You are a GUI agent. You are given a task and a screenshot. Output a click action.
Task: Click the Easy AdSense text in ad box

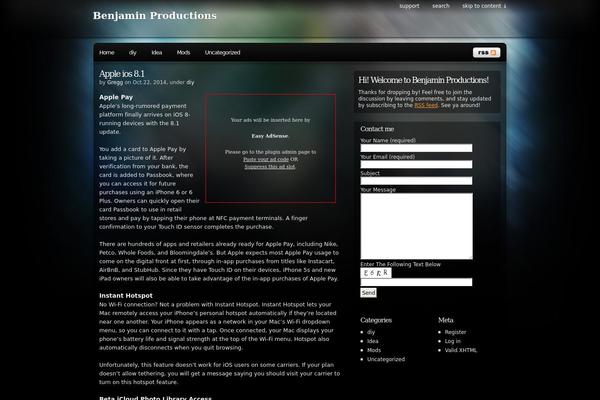click(270, 136)
